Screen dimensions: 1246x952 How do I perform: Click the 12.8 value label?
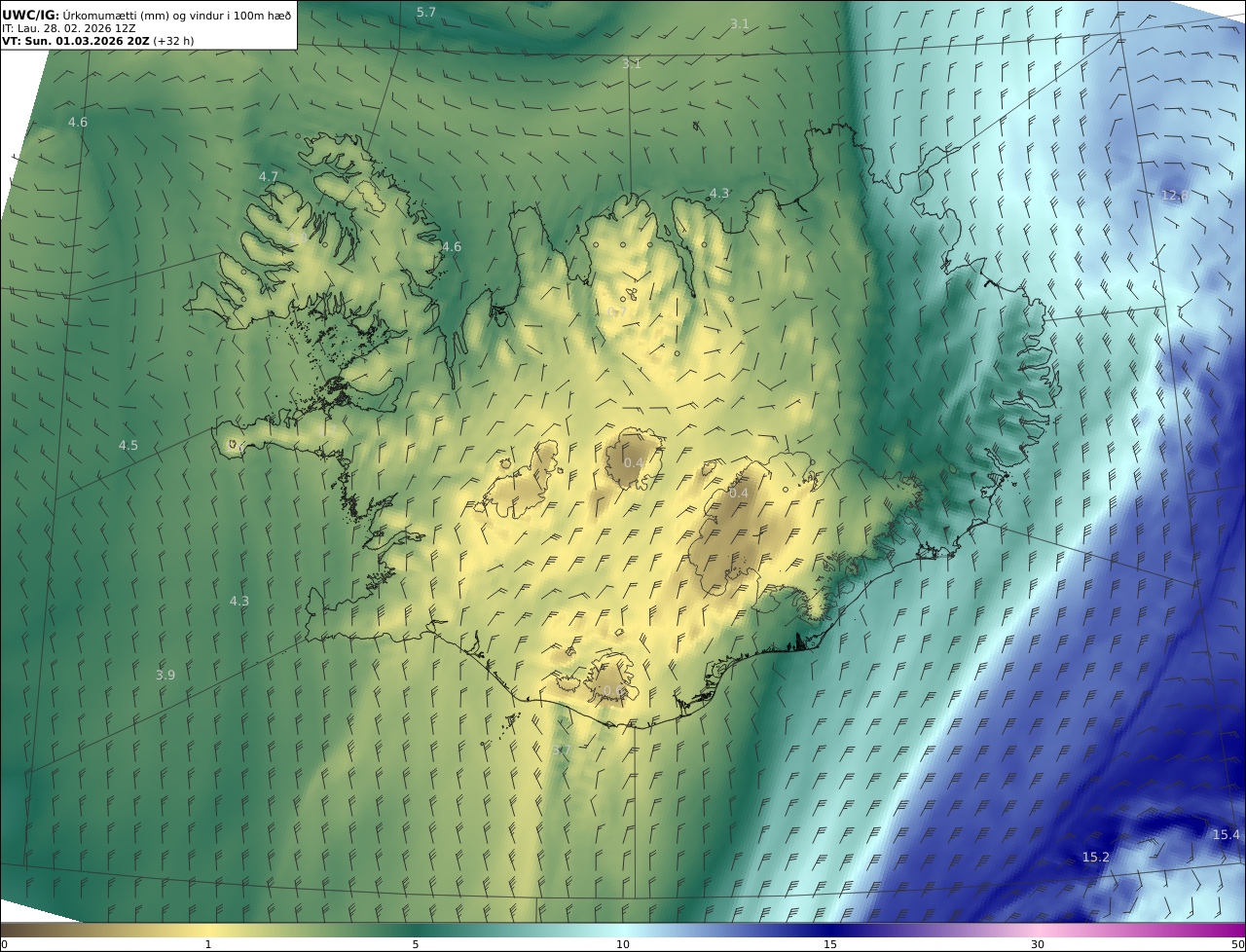click(x=1175, y=195)
